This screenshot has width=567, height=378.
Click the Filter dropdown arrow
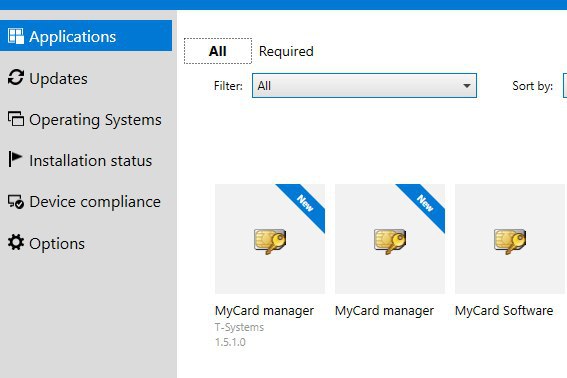467,86
